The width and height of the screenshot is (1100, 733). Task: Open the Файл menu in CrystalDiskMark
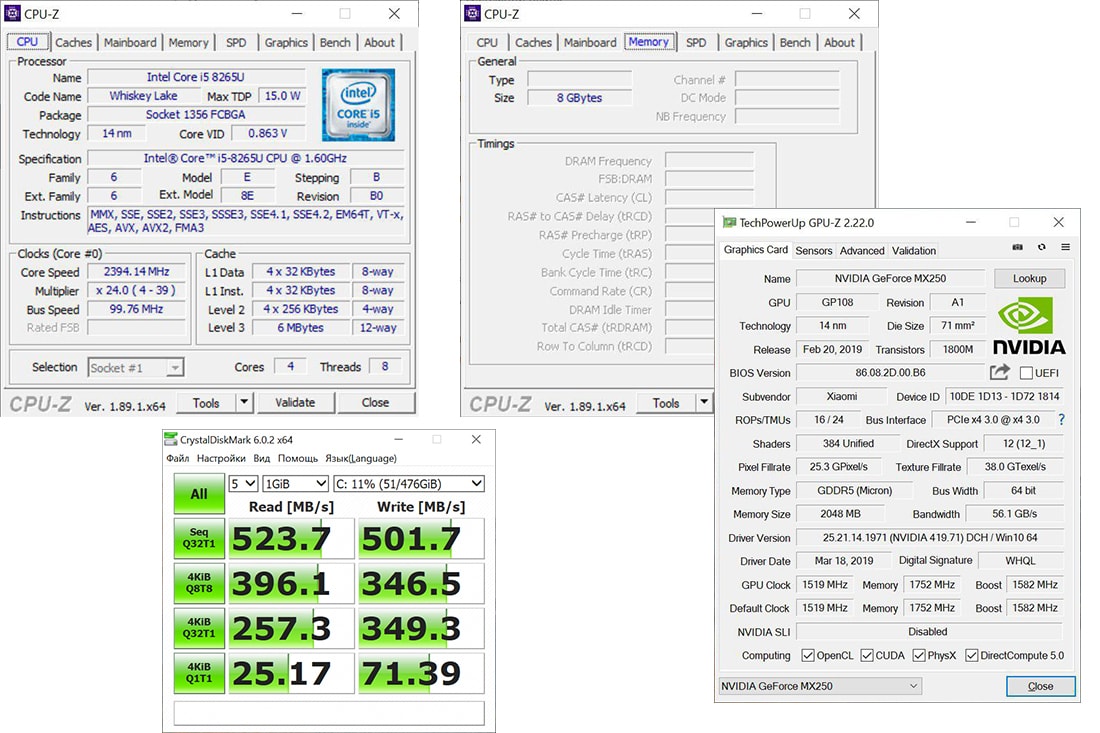(177, 458)
